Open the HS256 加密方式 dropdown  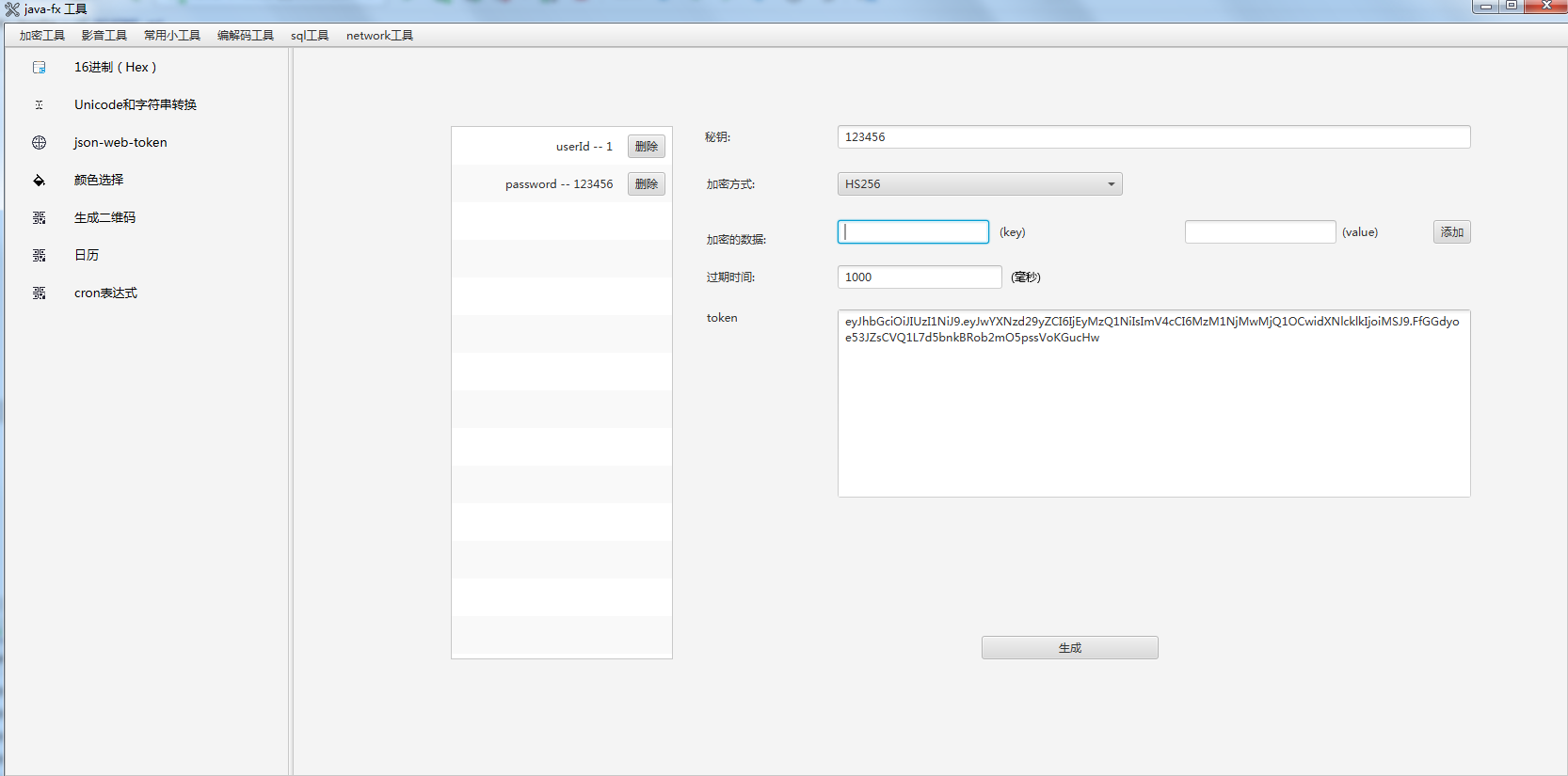click(x=979, y=184)
